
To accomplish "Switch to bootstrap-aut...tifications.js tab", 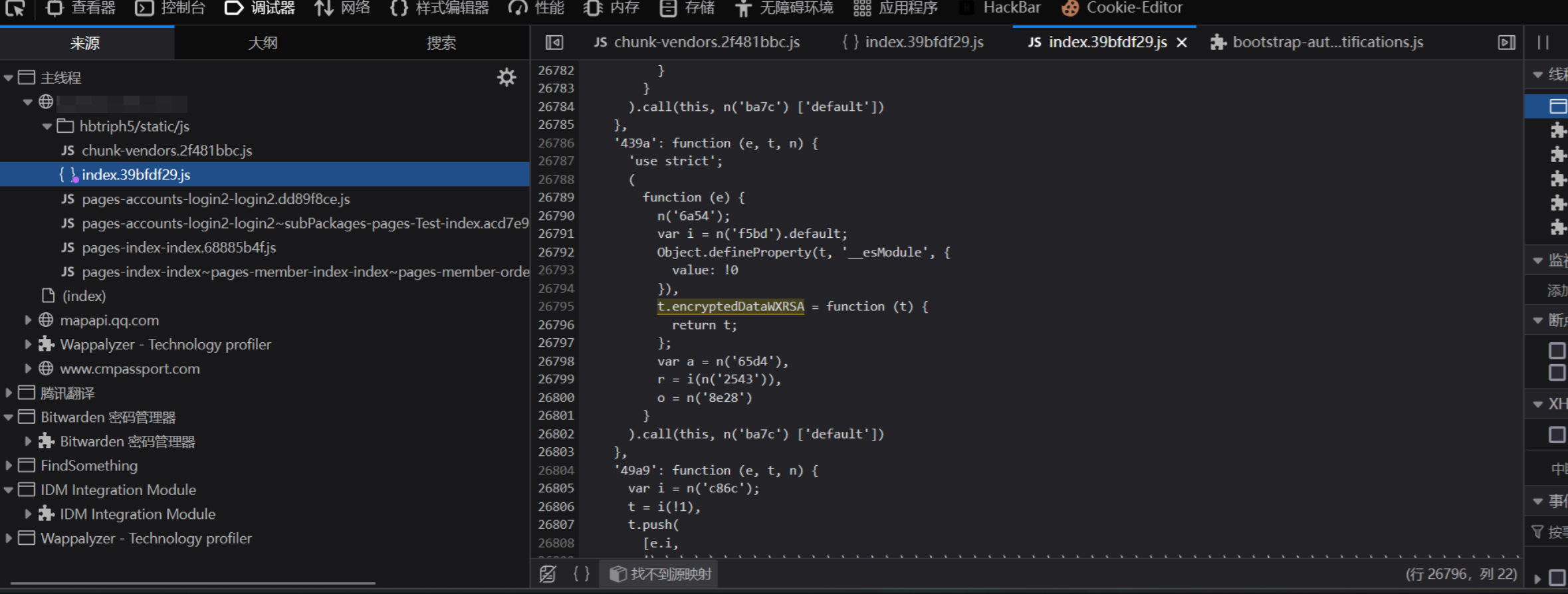I will click(x=1317, y=43).
